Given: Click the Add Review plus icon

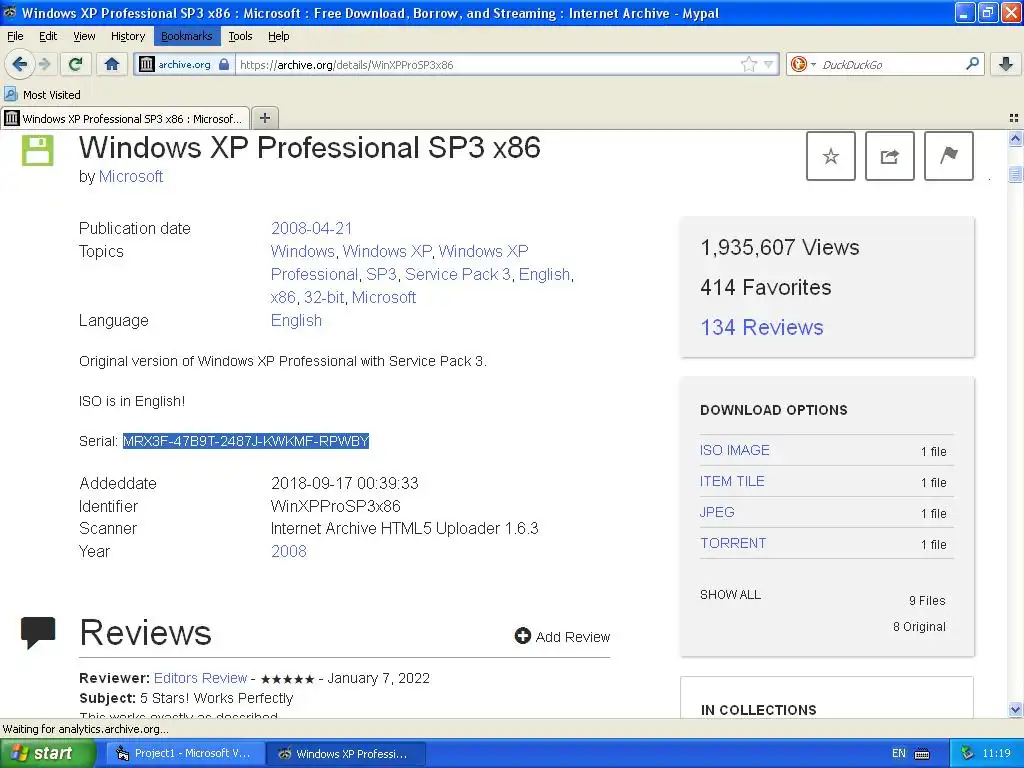Looking at the screenshot, I should pyautogui.click(x=522, y=635).
